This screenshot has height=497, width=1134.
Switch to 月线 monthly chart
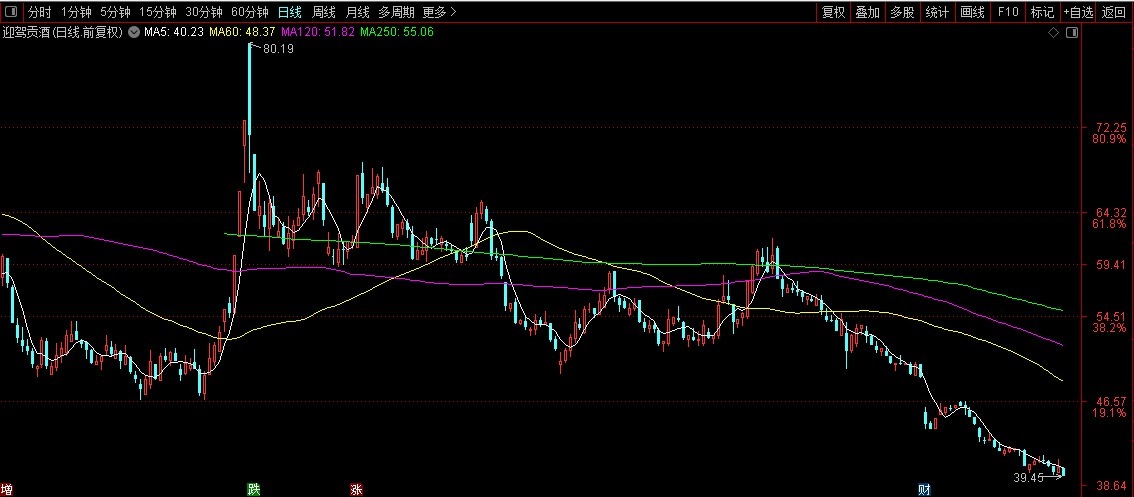(357, 13)
